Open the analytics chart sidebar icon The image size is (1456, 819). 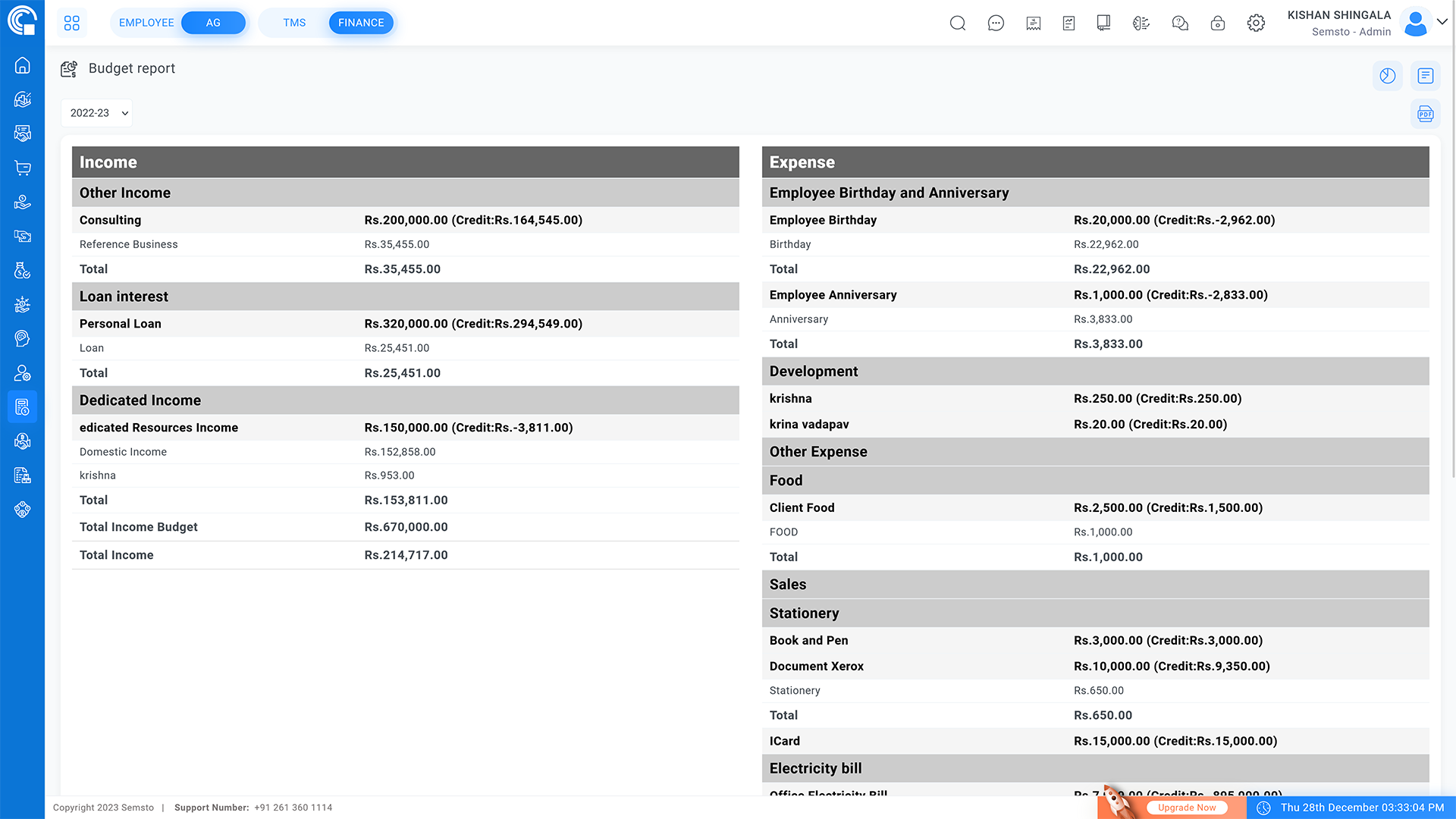pyautogui.click(x=23, y=99)
